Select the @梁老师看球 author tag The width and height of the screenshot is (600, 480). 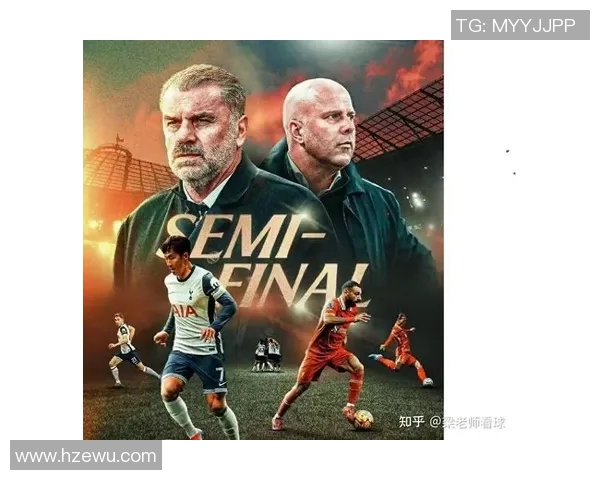[x=467, y=422]
